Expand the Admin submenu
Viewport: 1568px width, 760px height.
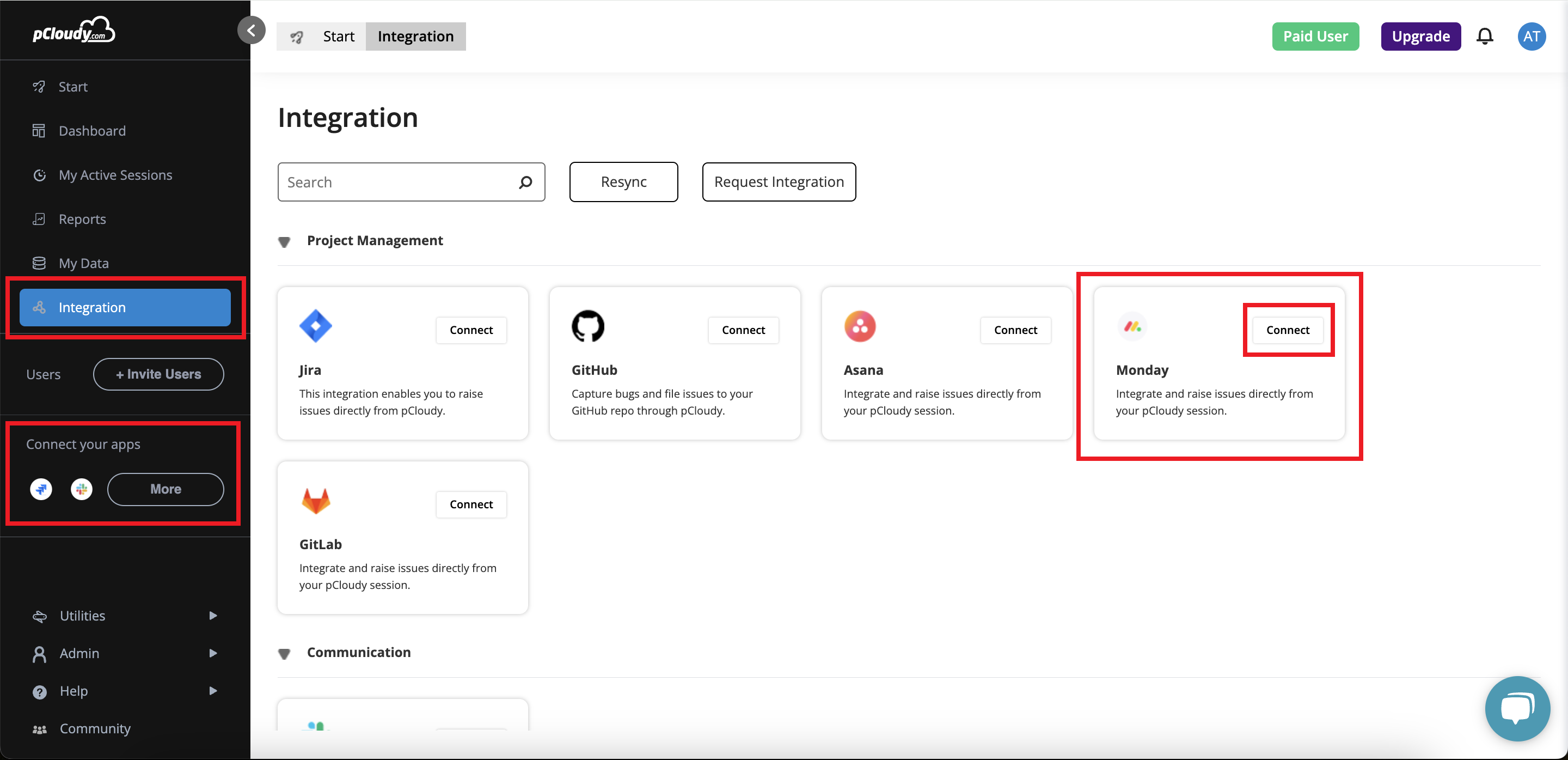click(212, 653)
